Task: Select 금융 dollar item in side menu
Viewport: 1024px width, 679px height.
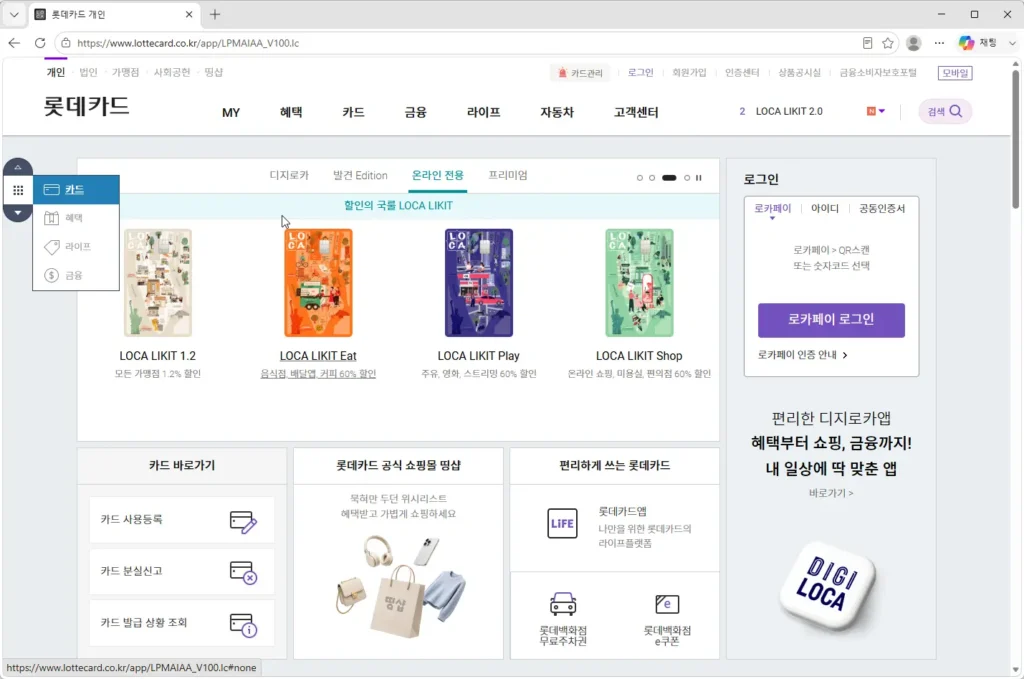Action: coord(76,276)
